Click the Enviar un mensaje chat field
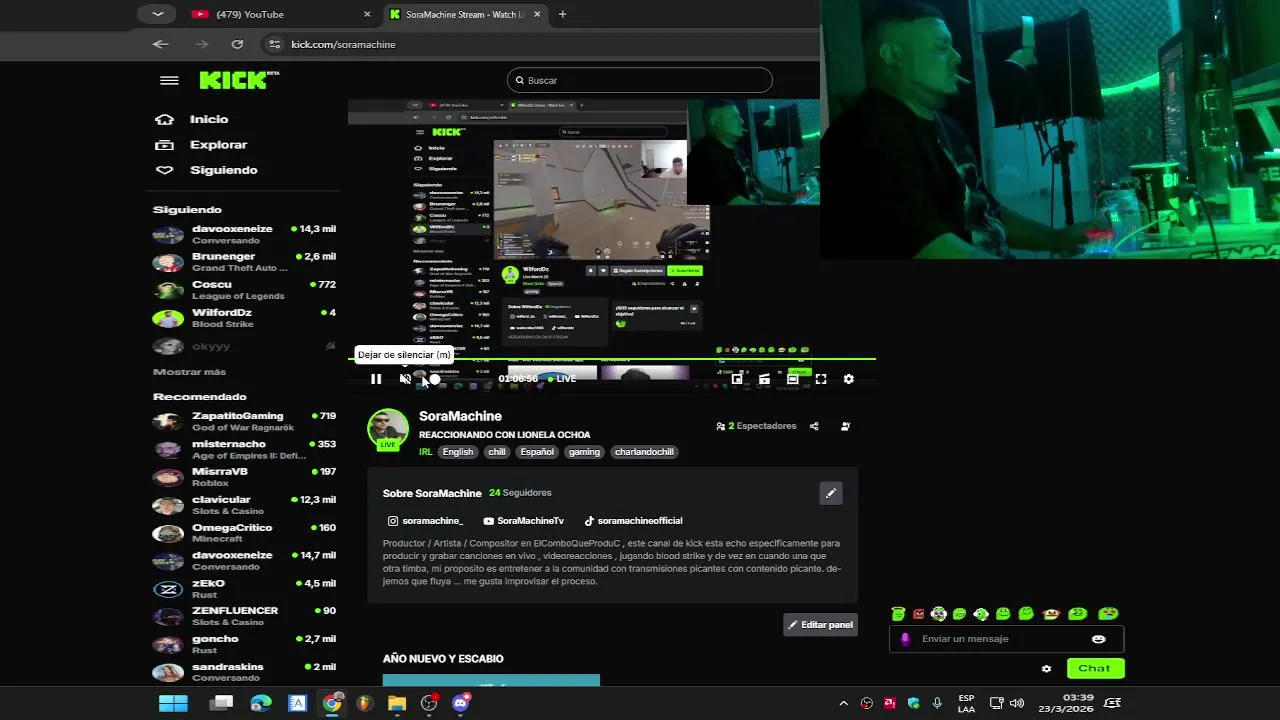Image resolution: width=1280 pixels, height=720 pixels. coord(1006,639)
